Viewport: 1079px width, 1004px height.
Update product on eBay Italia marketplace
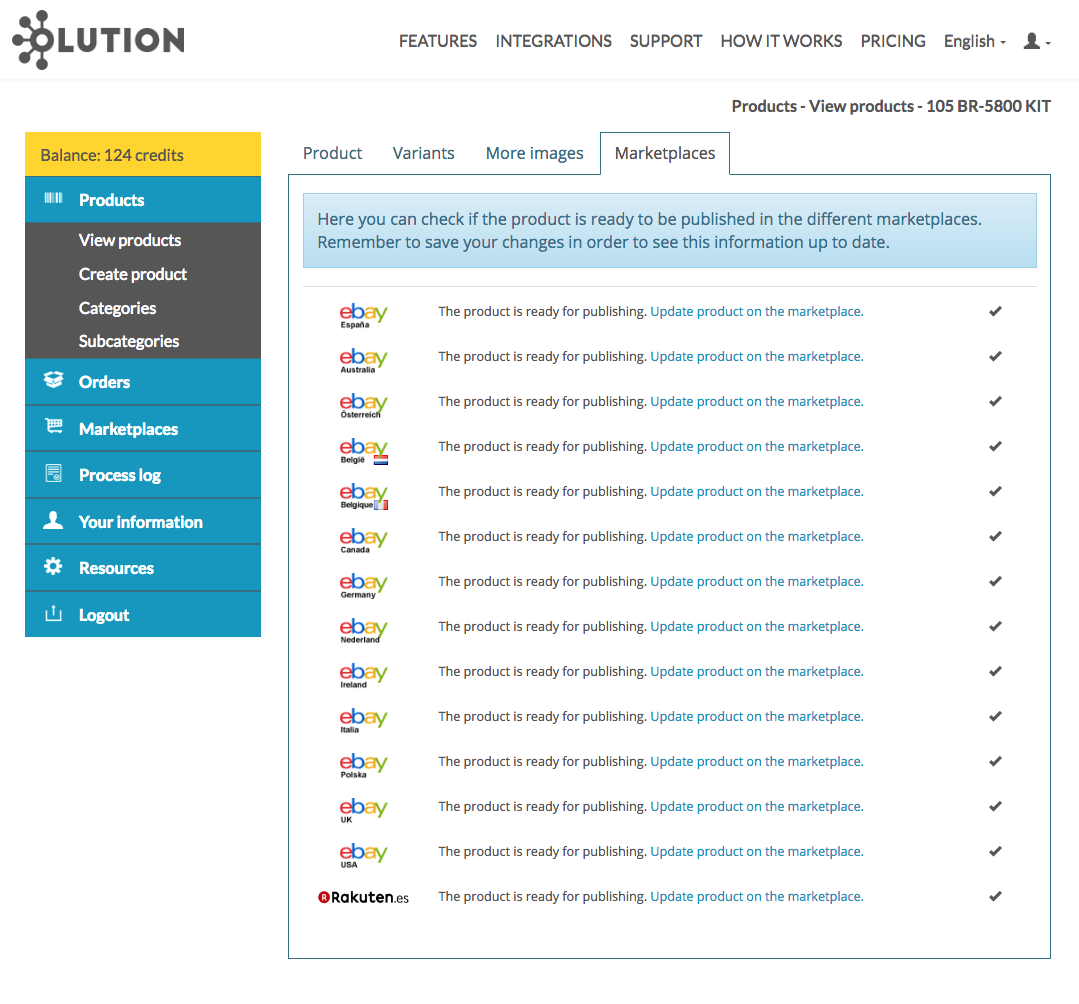(x=757, y=716)
